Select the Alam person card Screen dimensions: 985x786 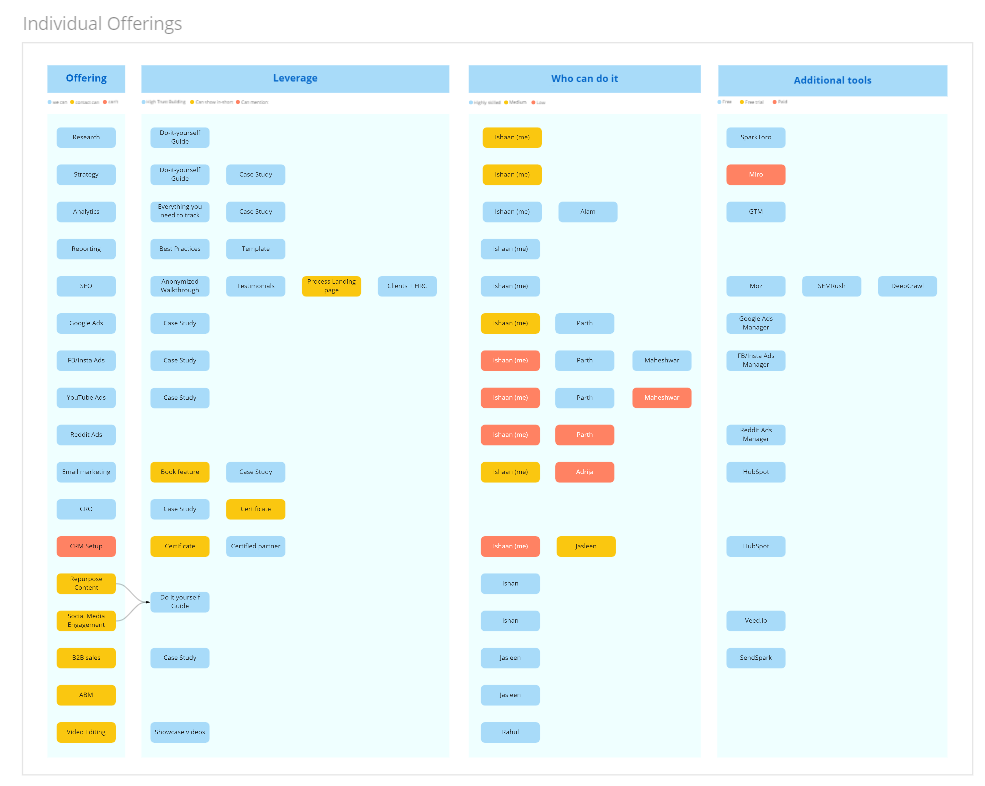[x=588, y=212]
